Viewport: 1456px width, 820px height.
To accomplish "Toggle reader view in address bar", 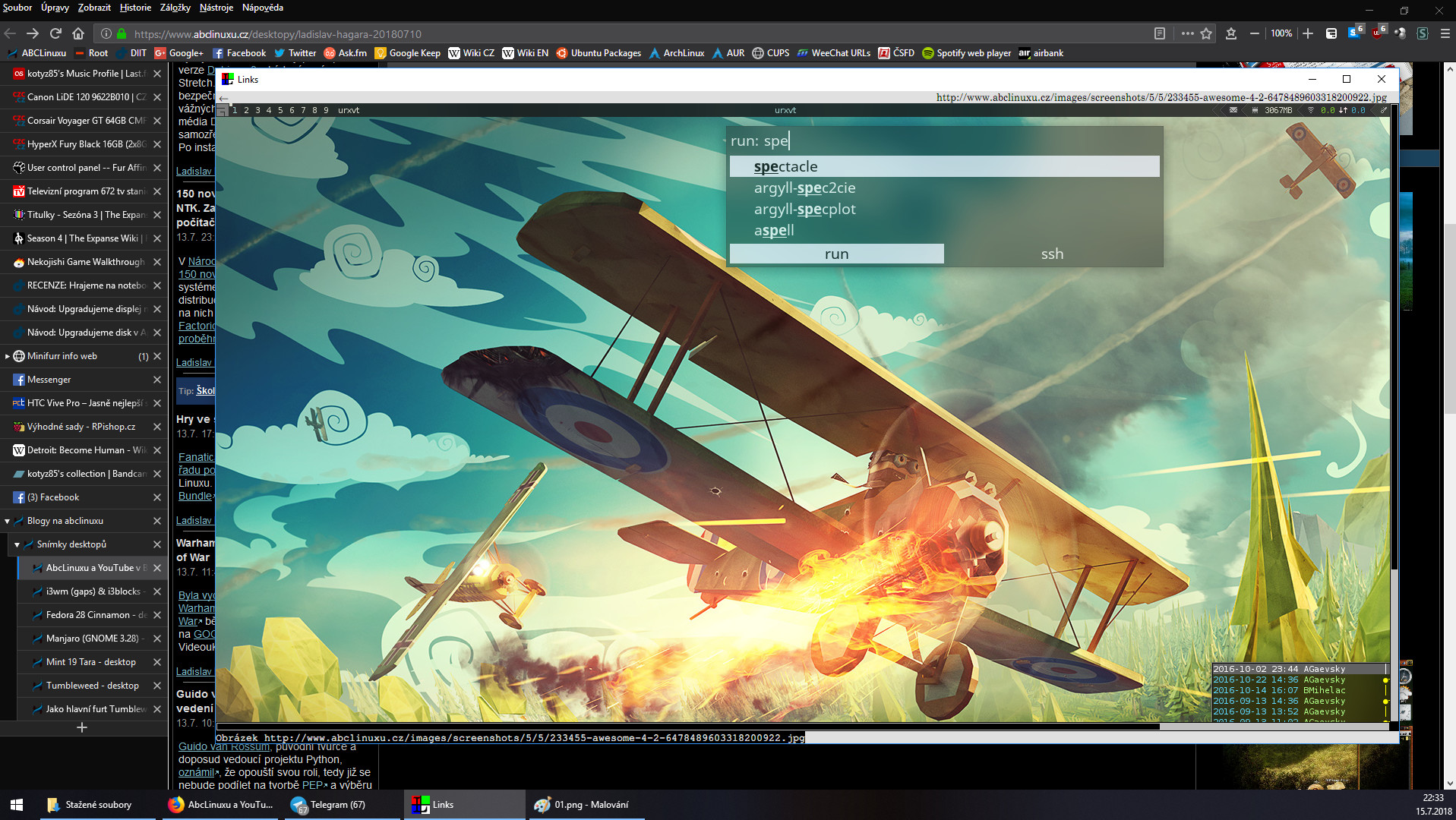I will tap(1160, 33).
